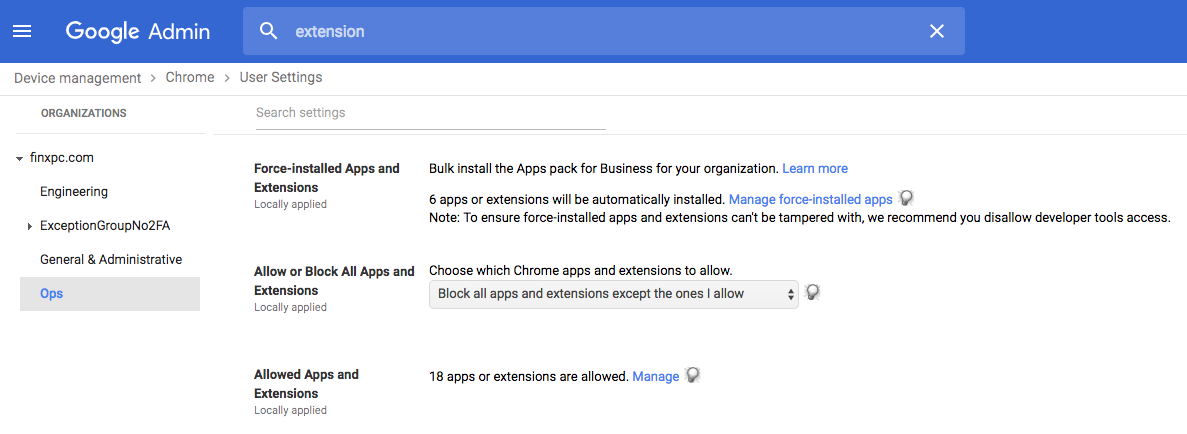This screenshot has height=434, width=1187.
Task: Select the Ops organization
Action: [110, 294]
